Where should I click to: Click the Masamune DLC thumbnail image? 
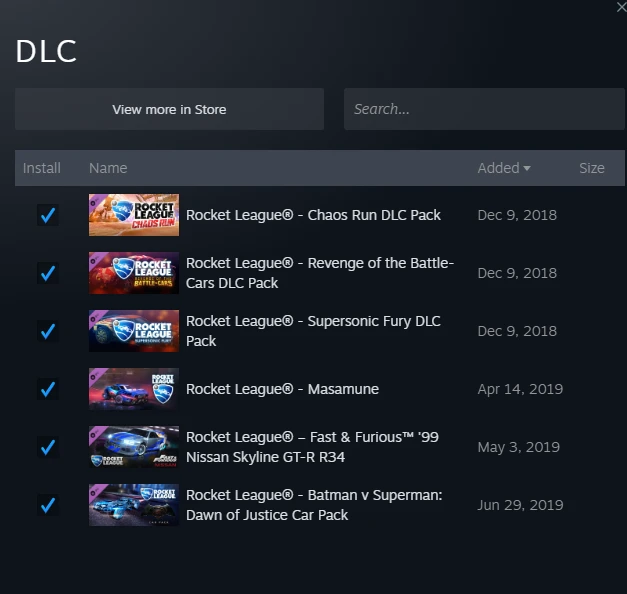coord(134,389)
